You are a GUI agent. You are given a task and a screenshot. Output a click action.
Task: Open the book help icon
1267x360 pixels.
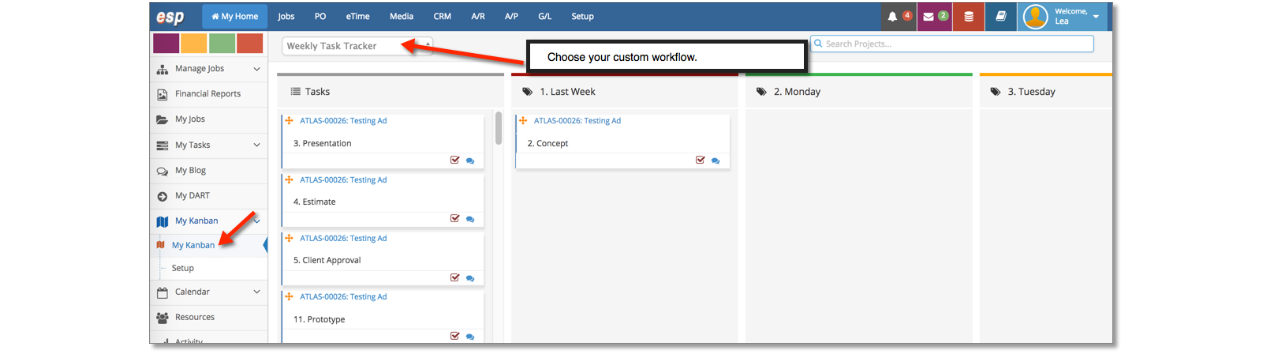[x=1001, y=17]
